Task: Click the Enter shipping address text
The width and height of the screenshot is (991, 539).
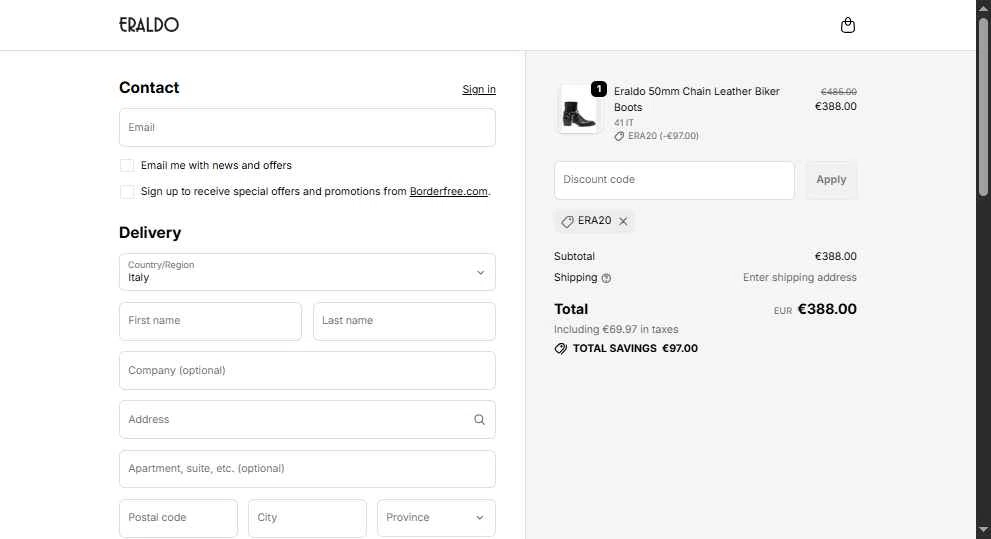Action: coord(799,277)
